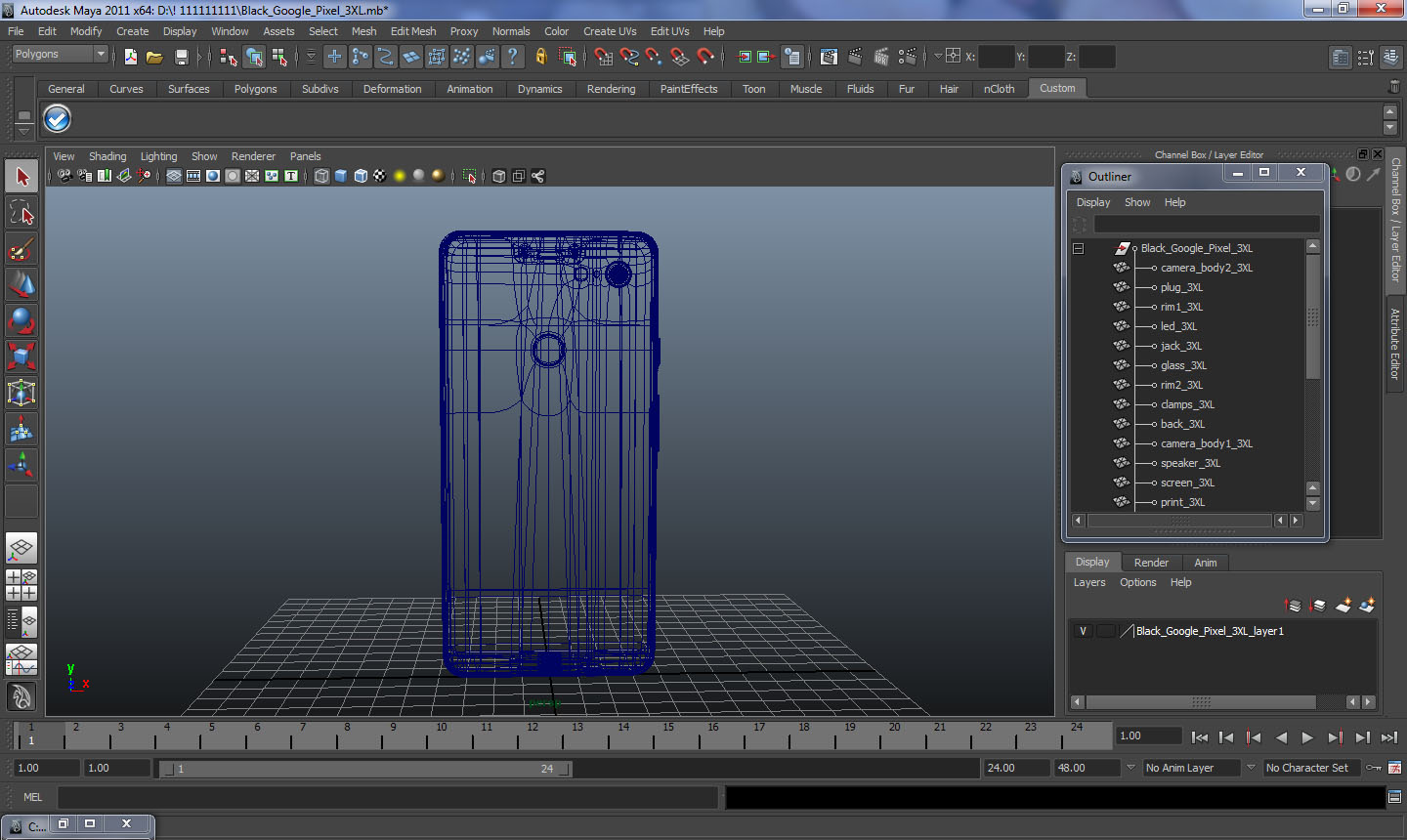Create a new empty layer

[1343, 606]
